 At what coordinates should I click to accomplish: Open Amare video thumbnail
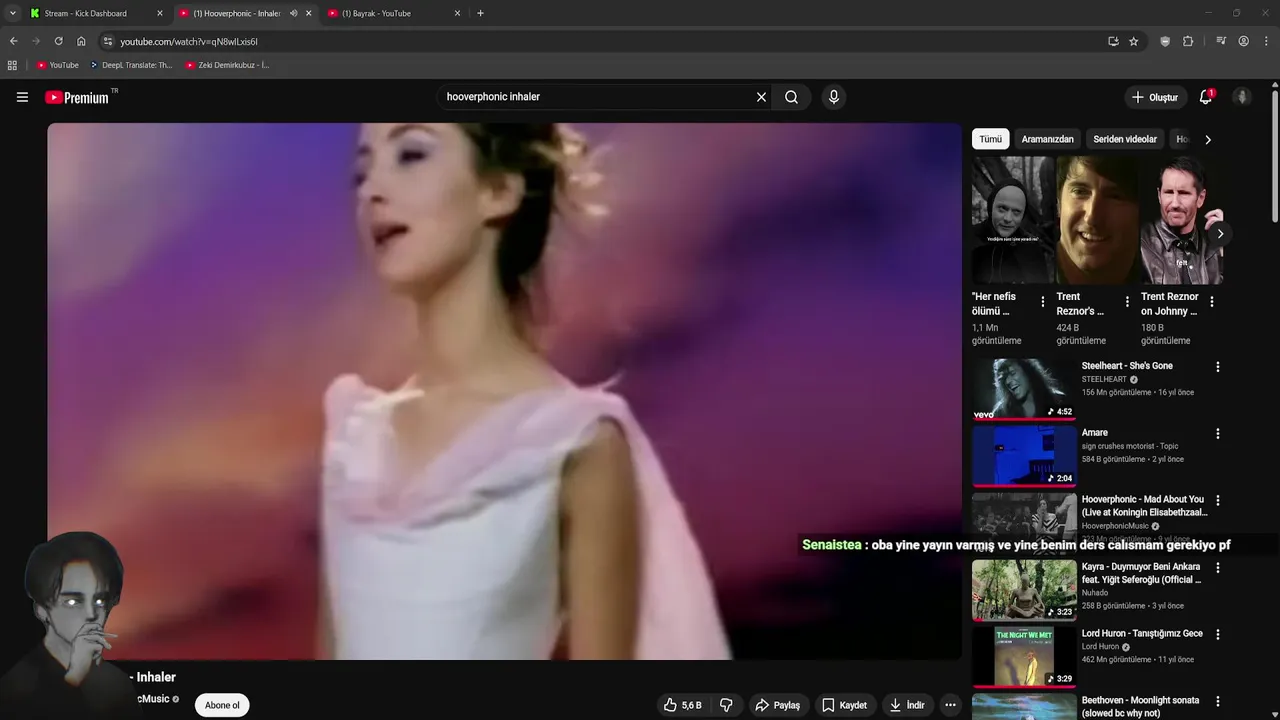pyautogui.click(x=1024, y=455)
